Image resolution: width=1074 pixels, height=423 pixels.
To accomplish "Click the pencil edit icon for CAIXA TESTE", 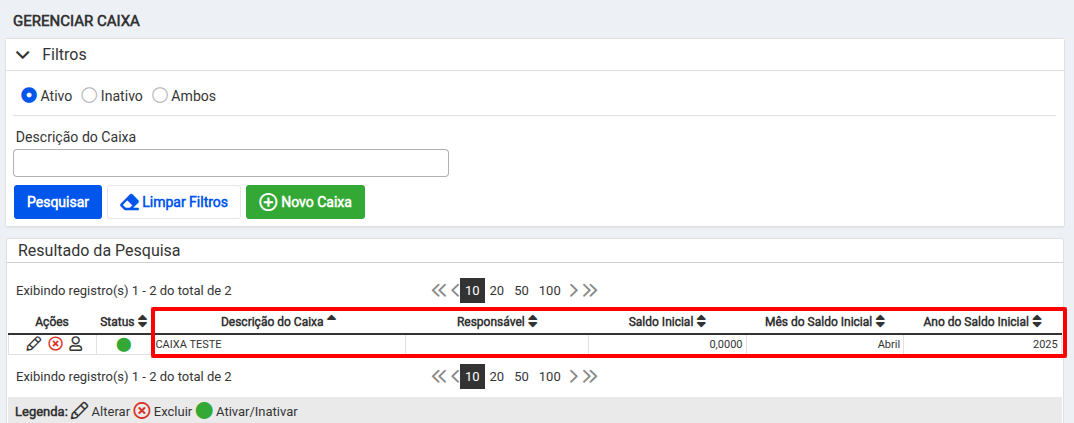I will [x=33, y=344].
